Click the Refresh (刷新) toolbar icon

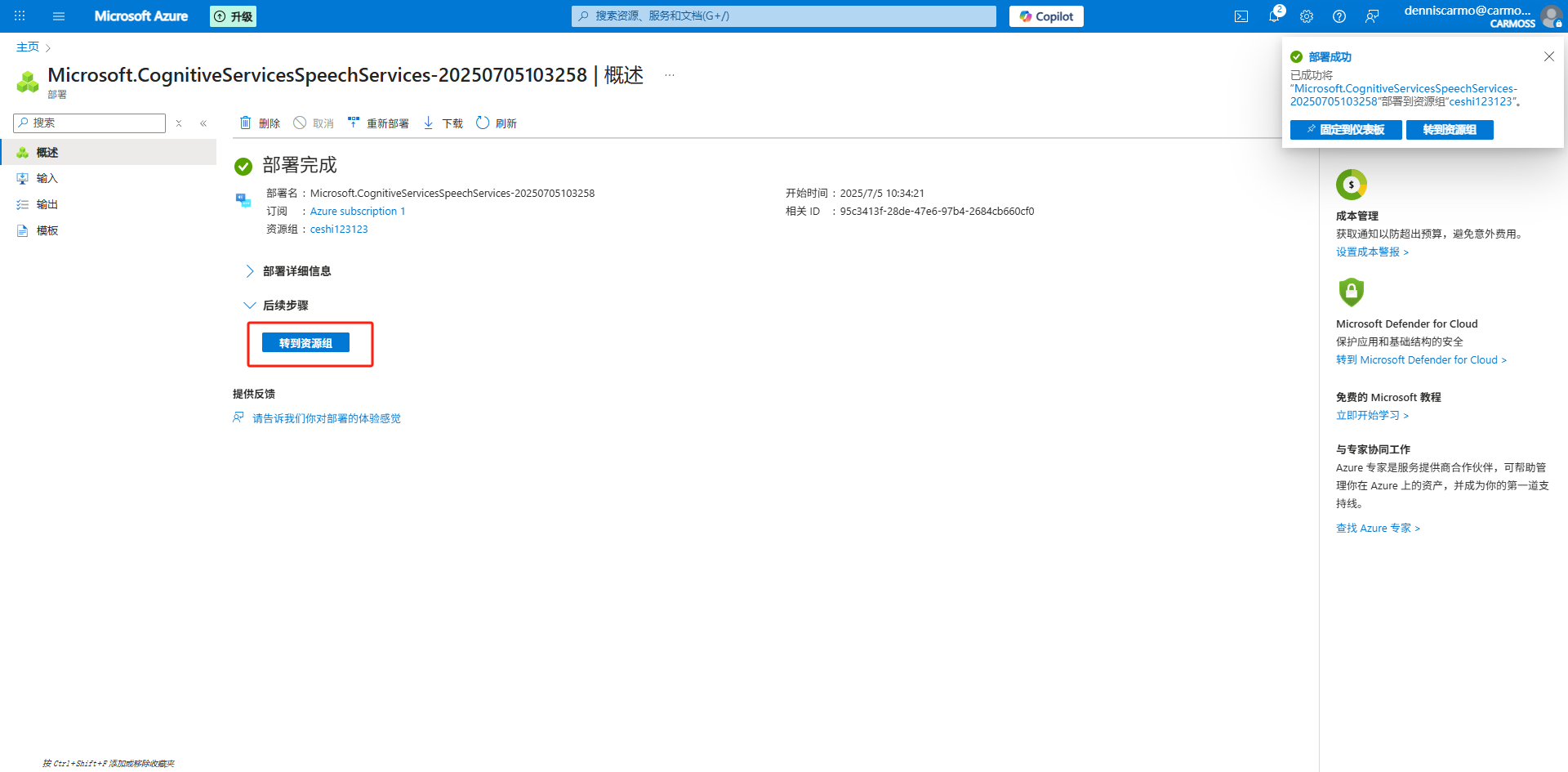click(x=496, y=123)
